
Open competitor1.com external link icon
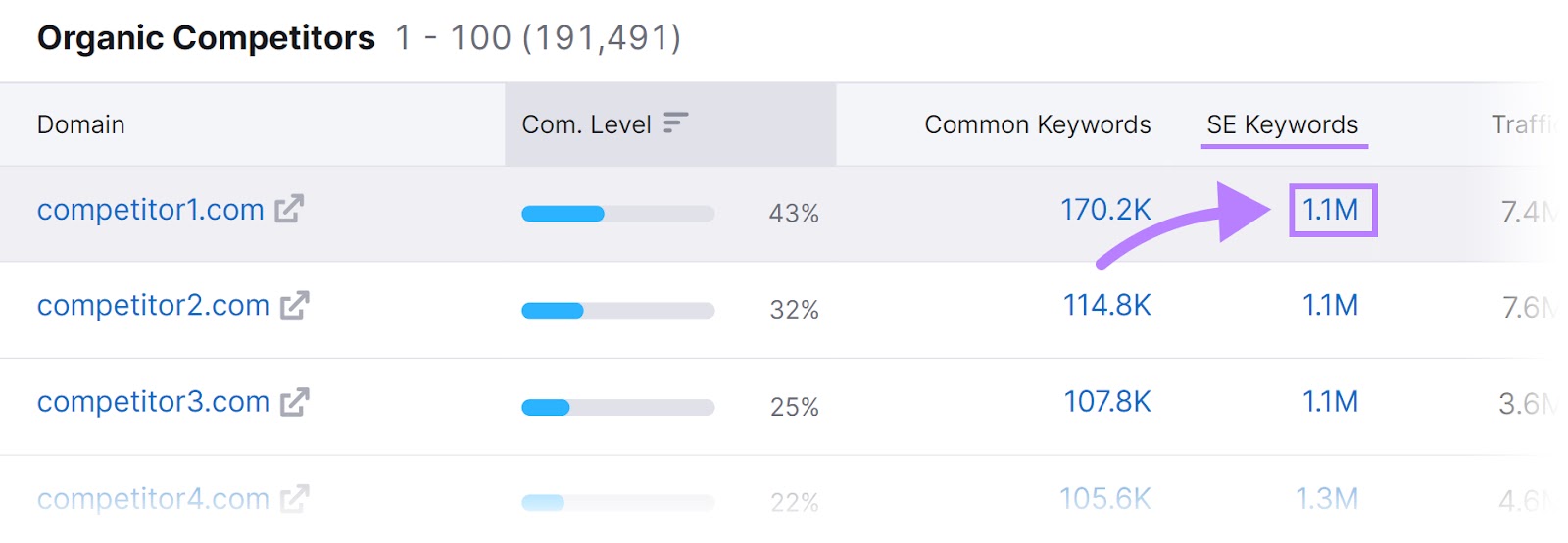289,209
